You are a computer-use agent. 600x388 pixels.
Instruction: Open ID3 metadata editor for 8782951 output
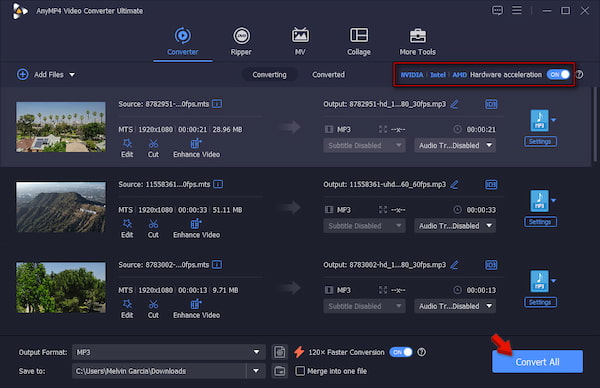pos(491,104)
